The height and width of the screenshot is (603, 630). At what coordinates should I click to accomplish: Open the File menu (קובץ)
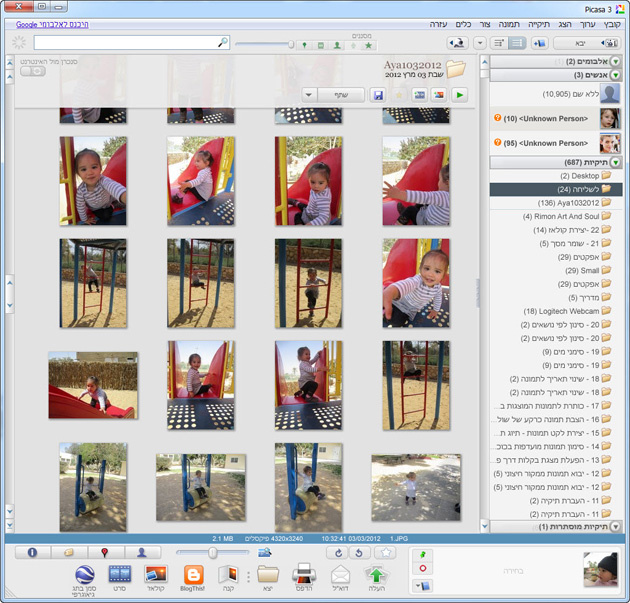click(612, 25)
